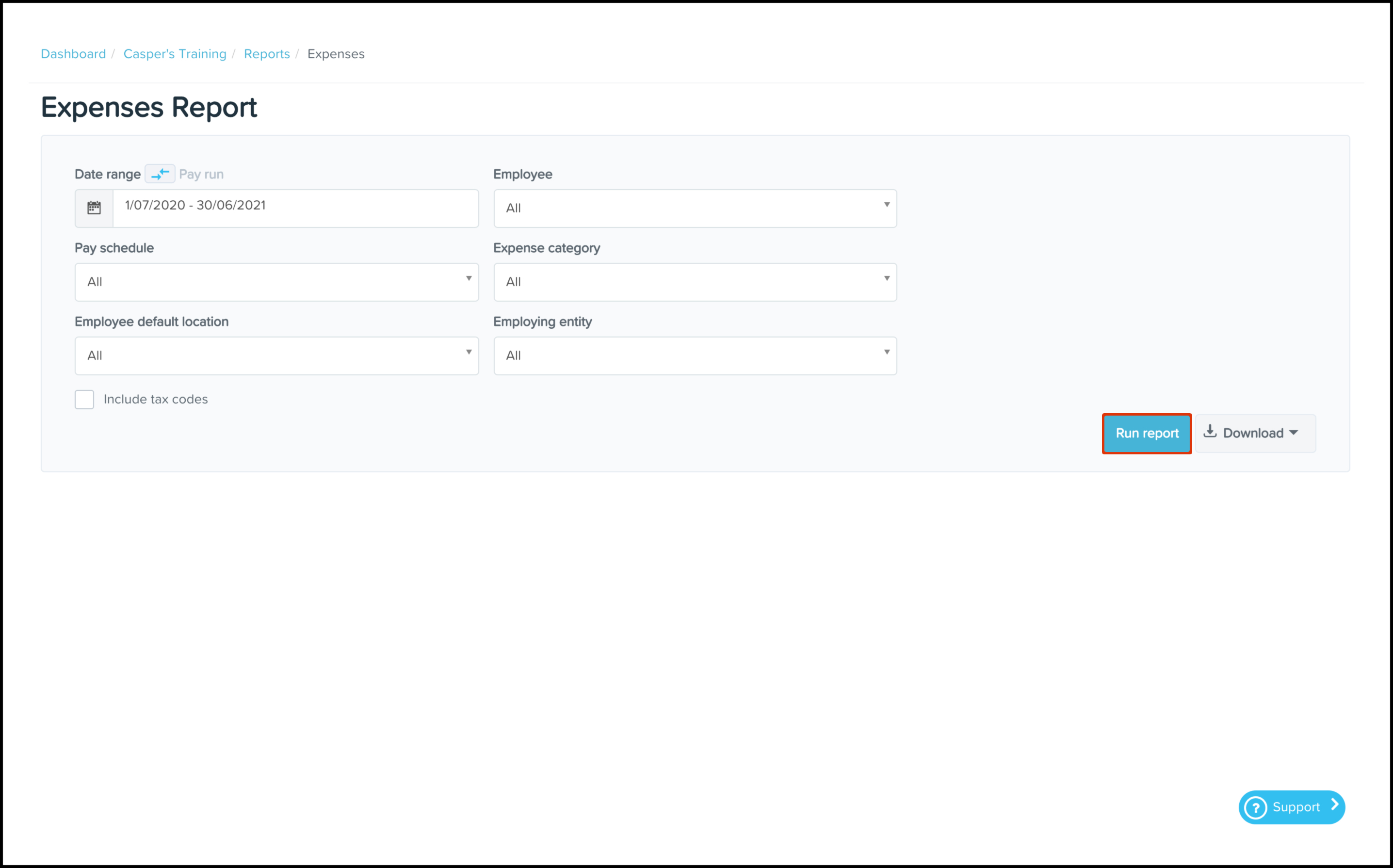The image size is (1393, 868).
Task: Go to Dashboard breadcrumb link
Action: point(74,54)
